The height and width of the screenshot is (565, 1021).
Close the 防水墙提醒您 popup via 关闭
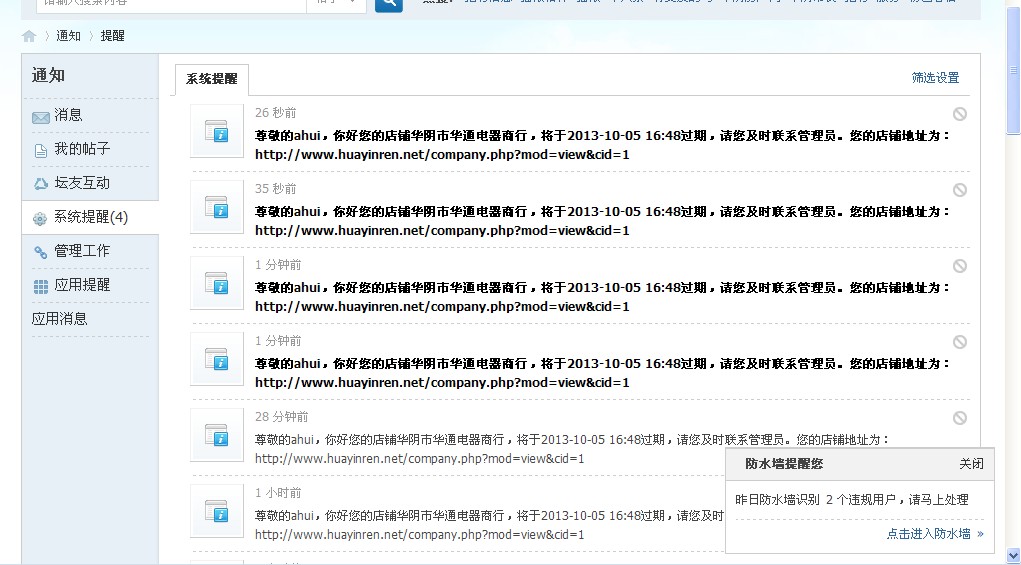971,464
